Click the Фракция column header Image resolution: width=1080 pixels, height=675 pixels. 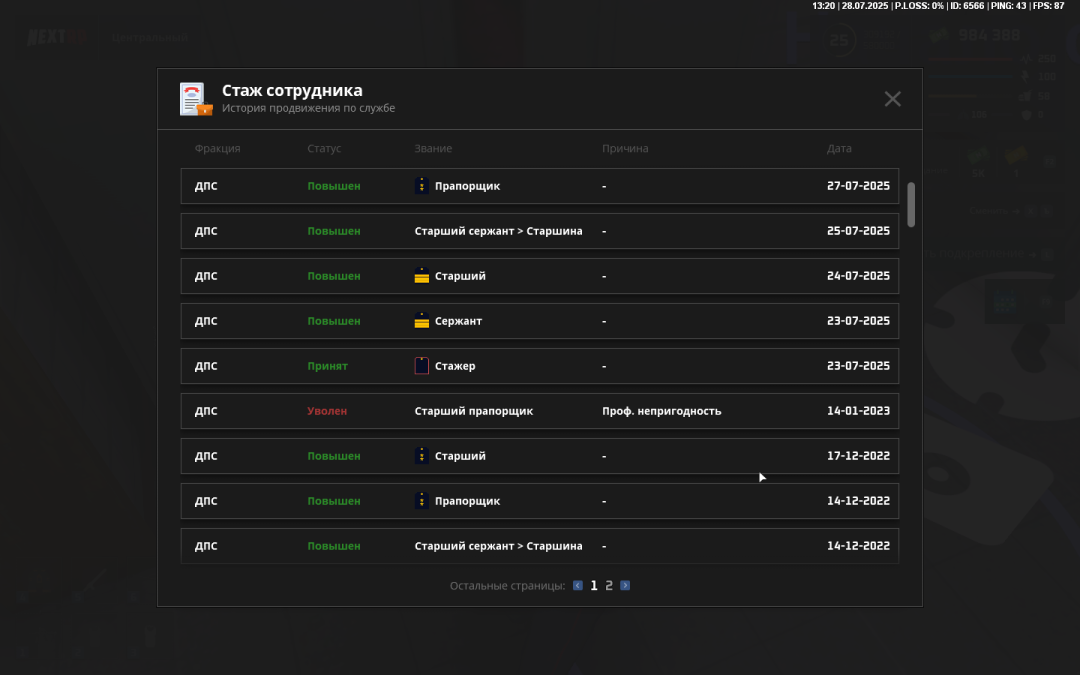pos(217,148)
